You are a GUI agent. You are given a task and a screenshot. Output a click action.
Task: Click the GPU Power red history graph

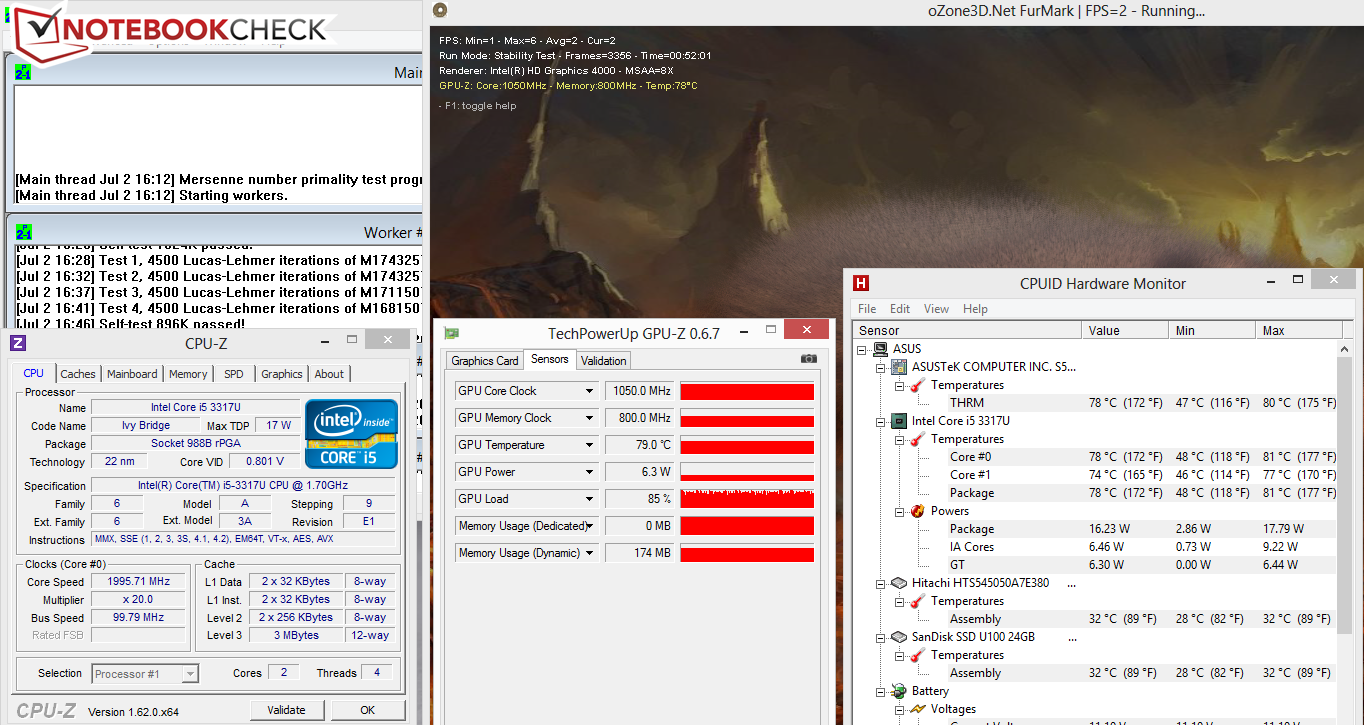point(747,472)
